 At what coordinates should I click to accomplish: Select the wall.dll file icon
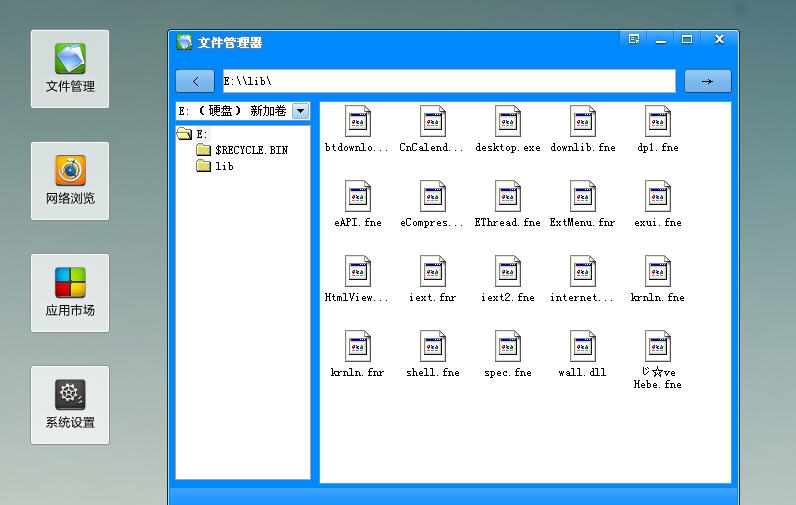(583, 346)
